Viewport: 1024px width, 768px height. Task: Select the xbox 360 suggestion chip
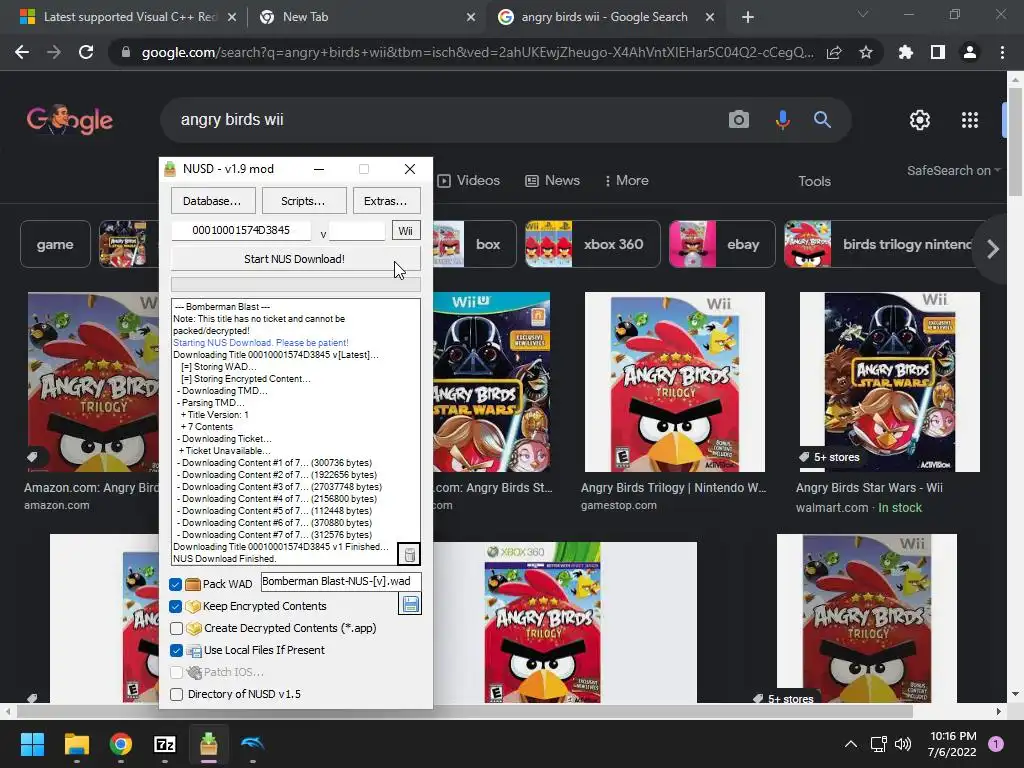[x=592, y=244]
